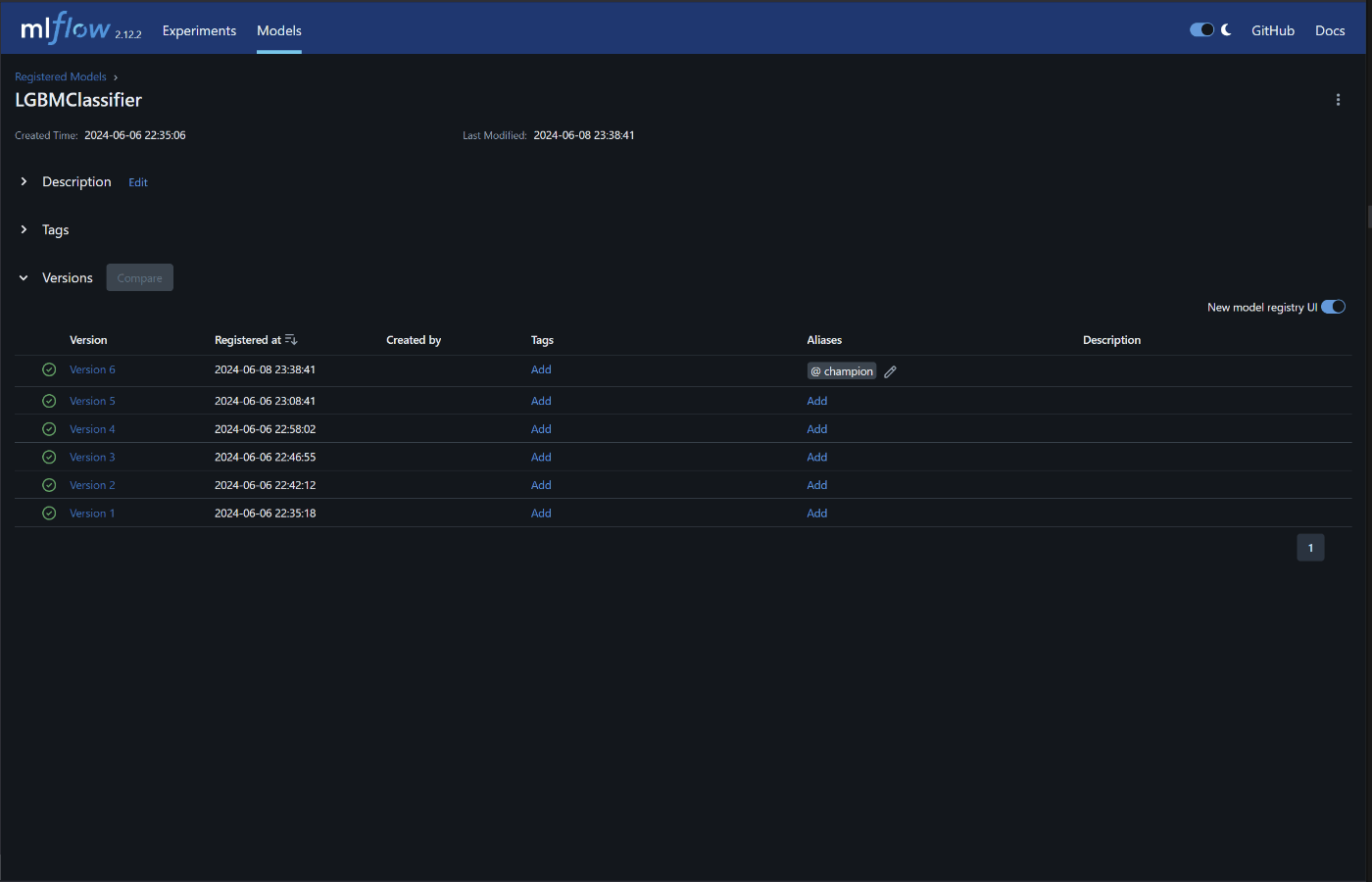Click the LGBMClassifier model title
The image size is (1372, 882).
coord(78,100)
